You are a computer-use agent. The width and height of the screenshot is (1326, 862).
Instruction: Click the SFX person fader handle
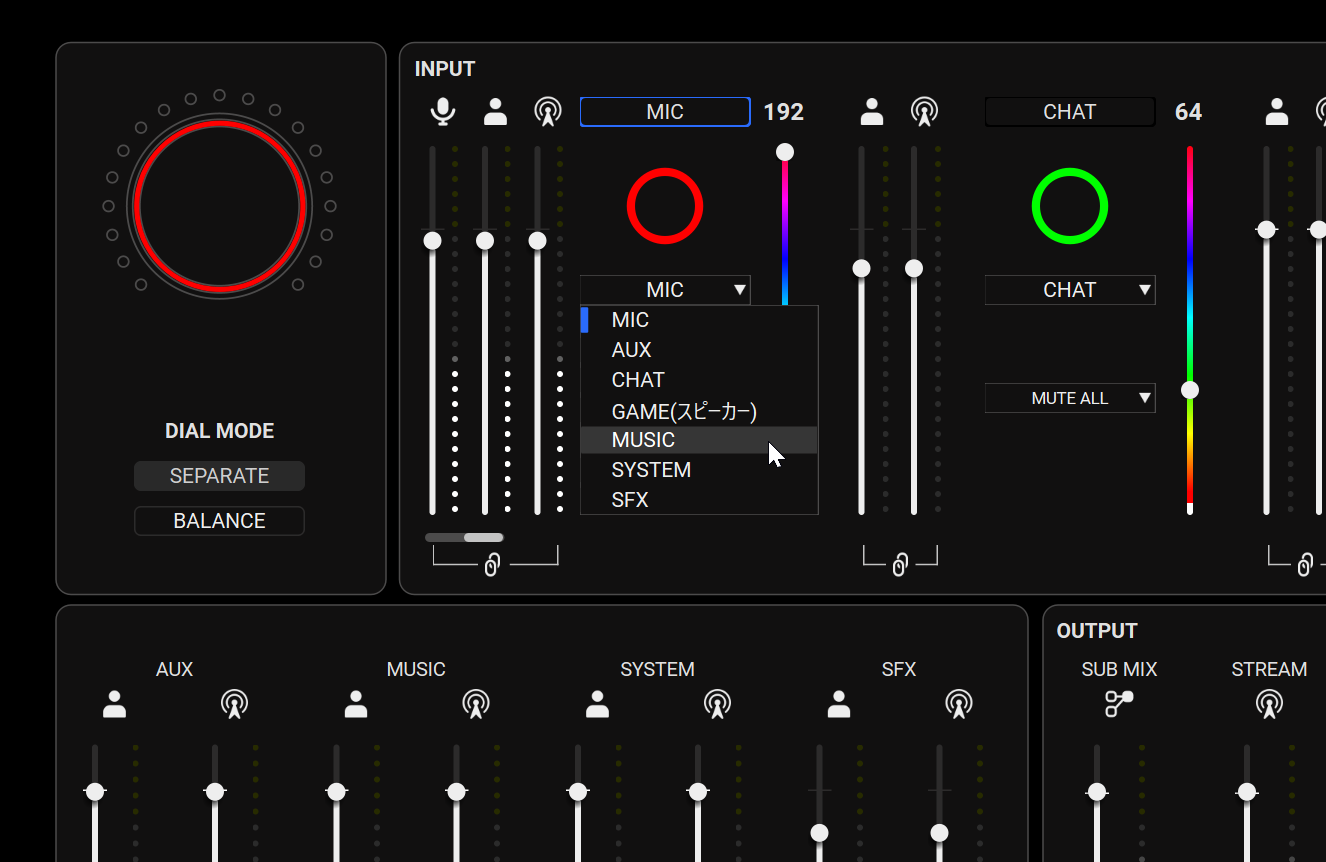[819, 832]
